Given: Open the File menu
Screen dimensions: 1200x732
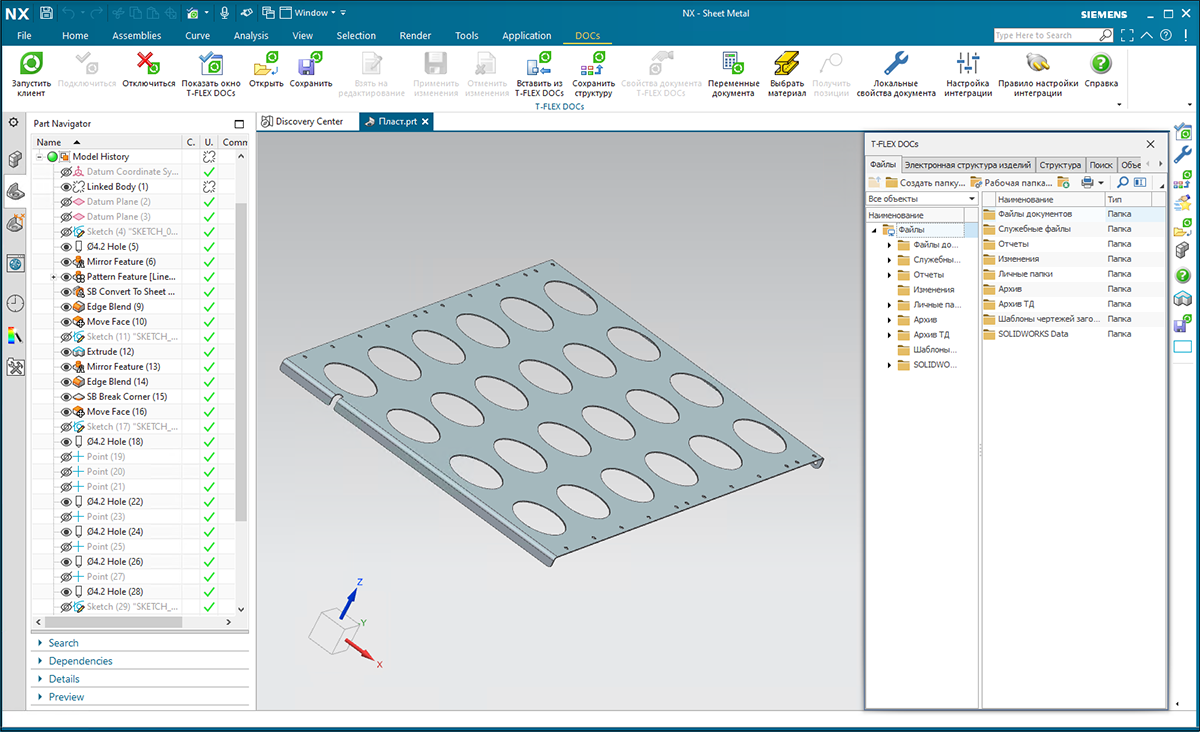Looking at the screenshot, I should coord(24,36).
